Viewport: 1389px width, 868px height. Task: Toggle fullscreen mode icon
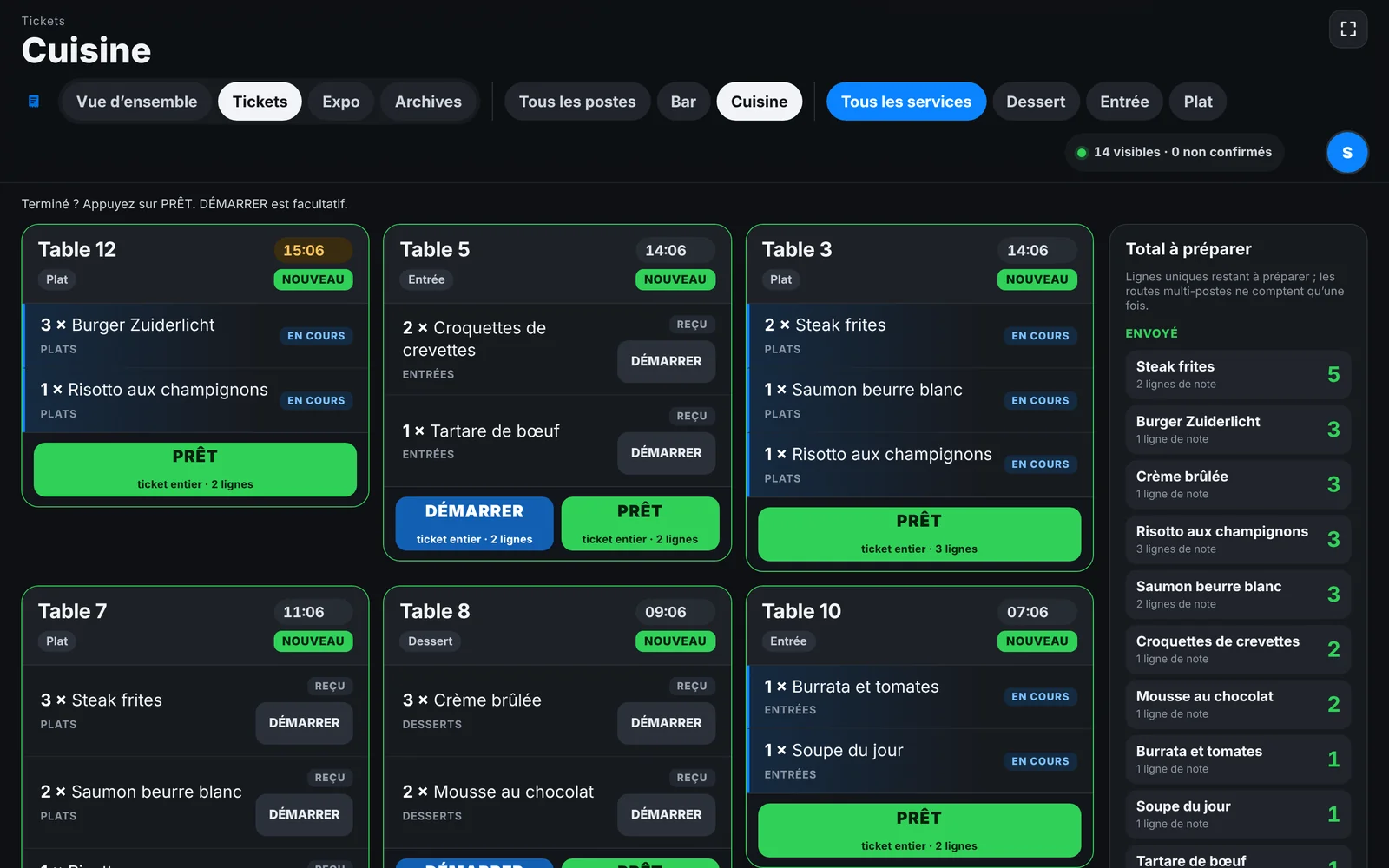1347,30
